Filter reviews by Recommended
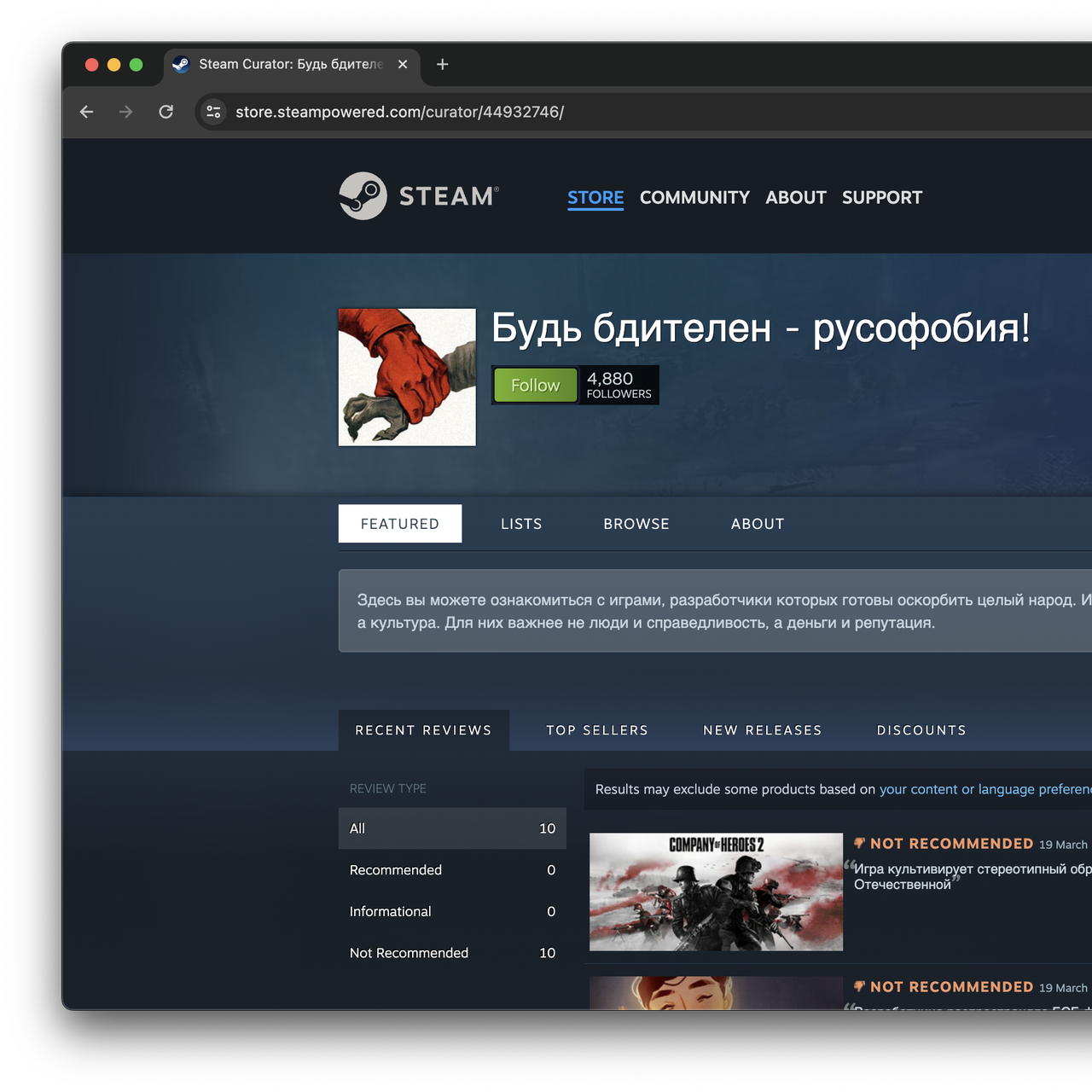Image resolution: width=1092 pixels, height=1092 pixels. point(452,870)
